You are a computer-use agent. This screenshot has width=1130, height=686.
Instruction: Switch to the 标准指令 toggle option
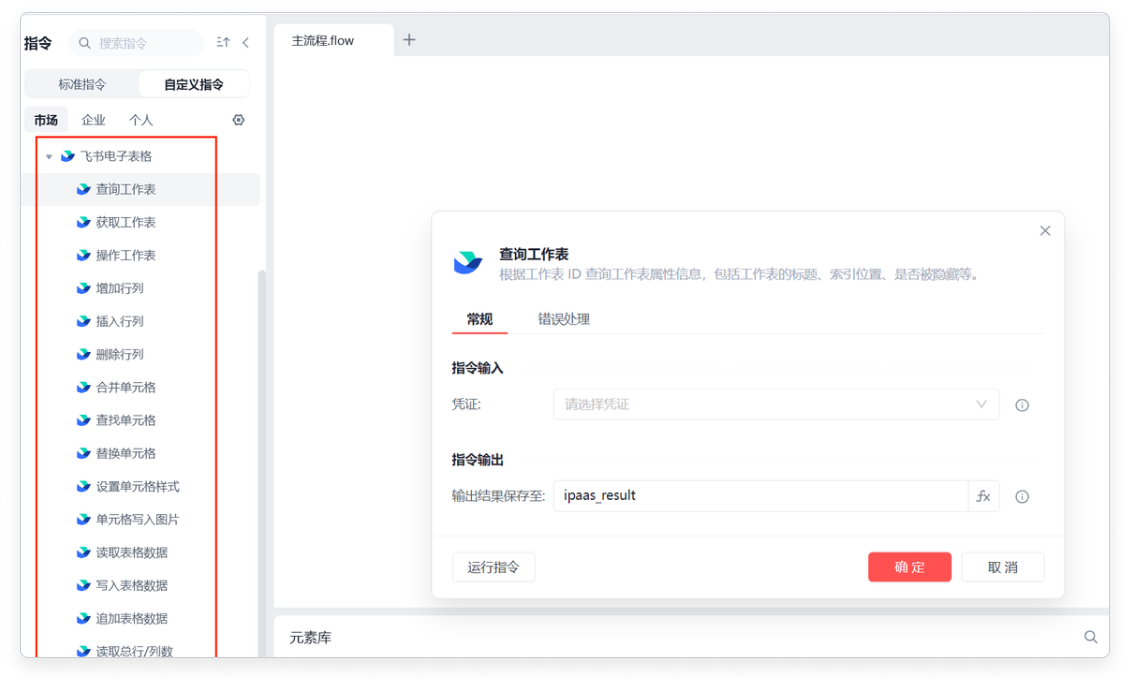82,84
